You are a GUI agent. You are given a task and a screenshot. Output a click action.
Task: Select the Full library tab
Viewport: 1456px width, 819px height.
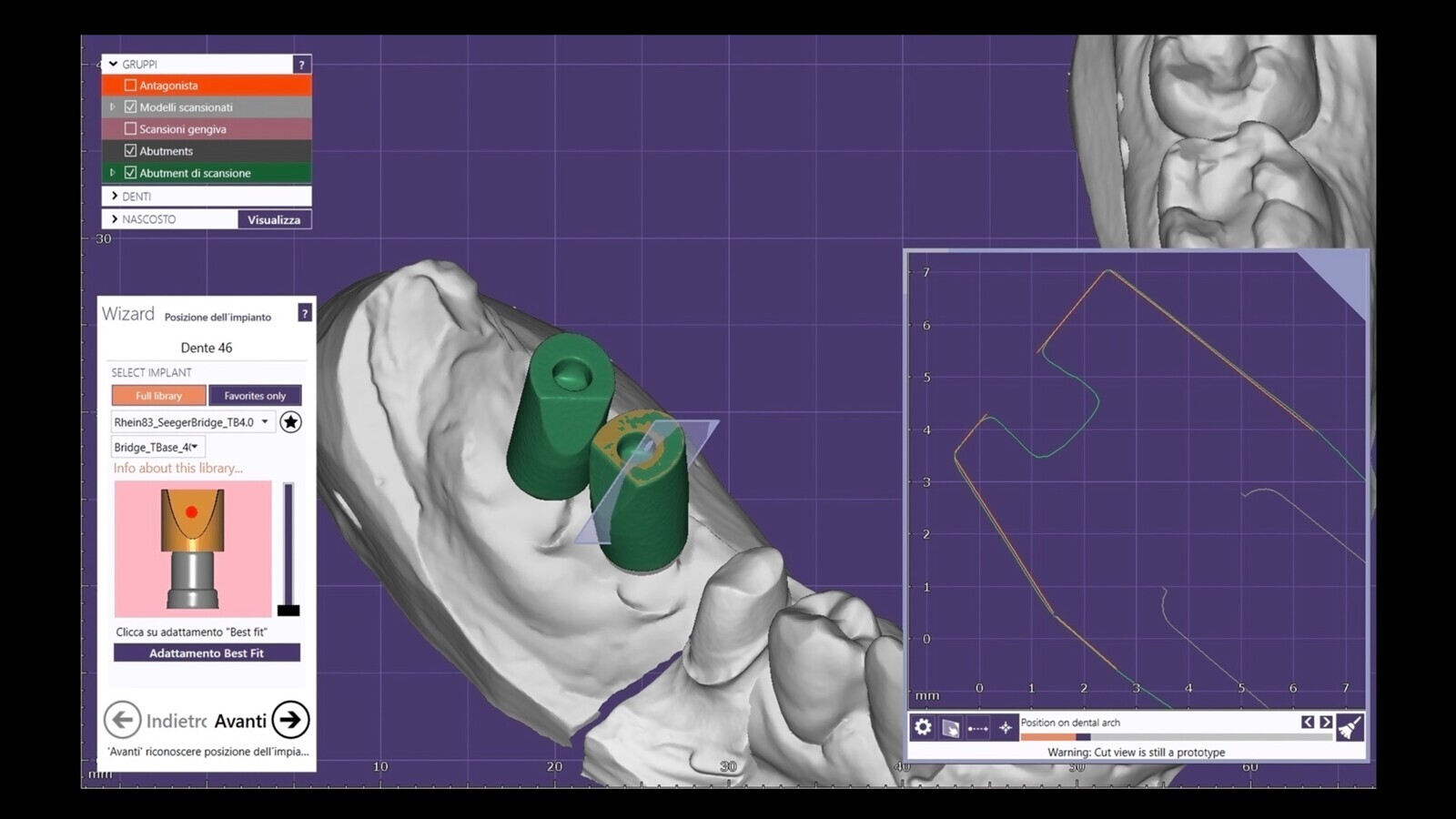coord(158,396)
